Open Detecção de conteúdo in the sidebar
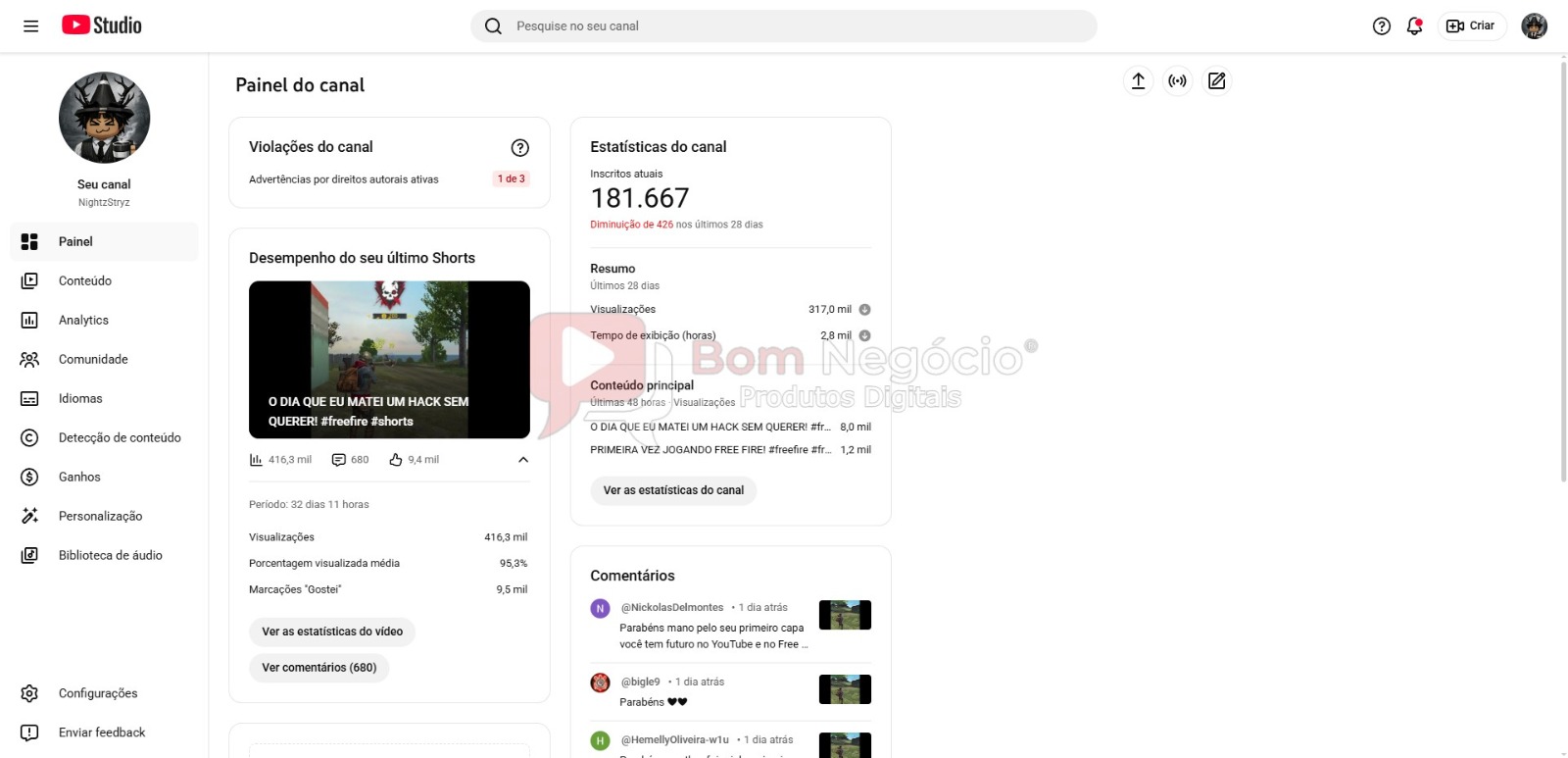The height and width of the screenshot is (758, 1568). point(104,438)
